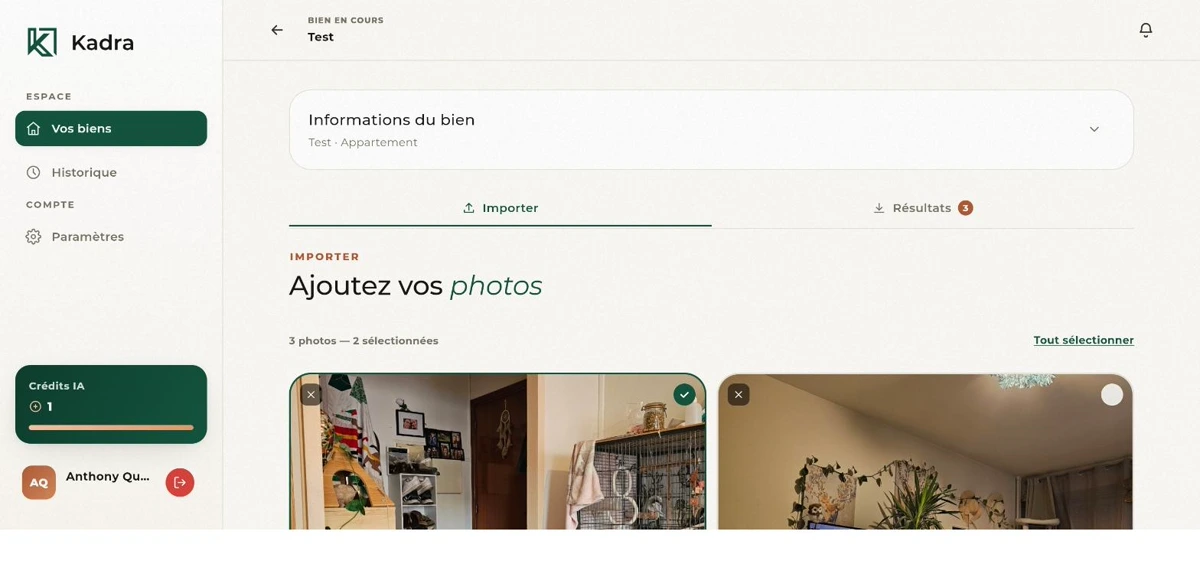Click the credits progress bar
The width and height of the screenshot is (1200, 577).
[x=111, y=427]
